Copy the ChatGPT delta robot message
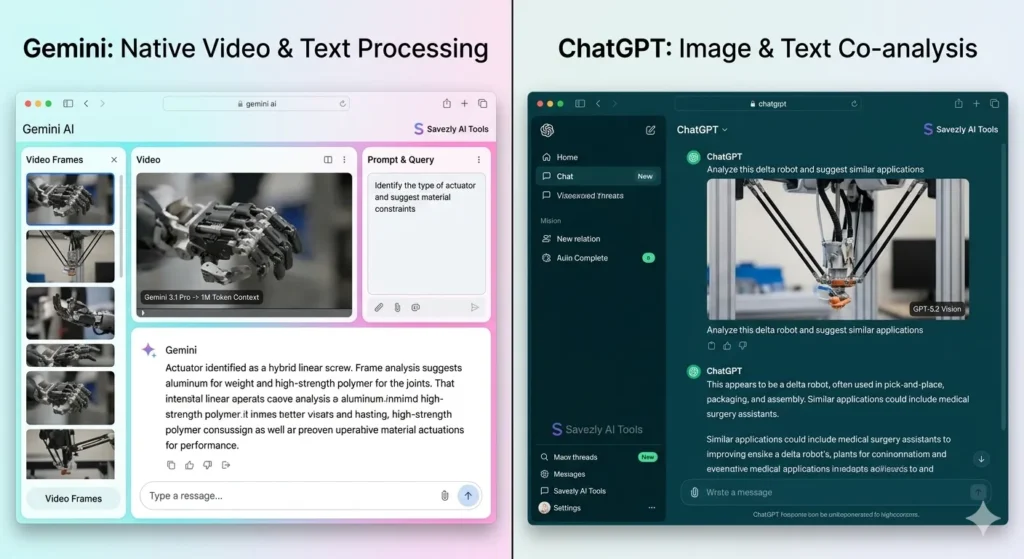Viewport: 1024px width, 559px height. click(711, 346)
